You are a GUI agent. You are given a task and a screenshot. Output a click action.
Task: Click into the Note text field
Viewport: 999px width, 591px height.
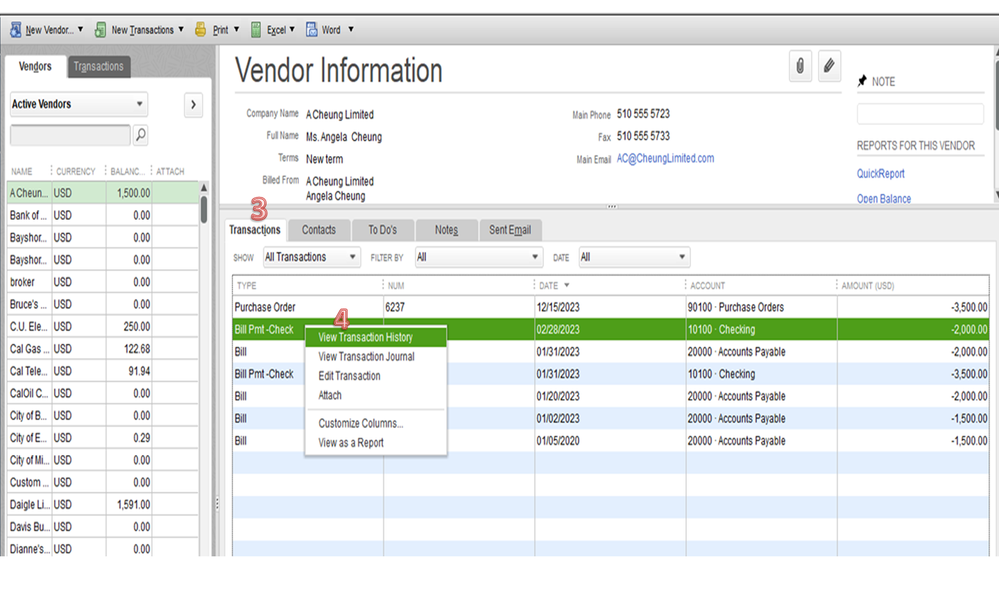click(920, 114)
